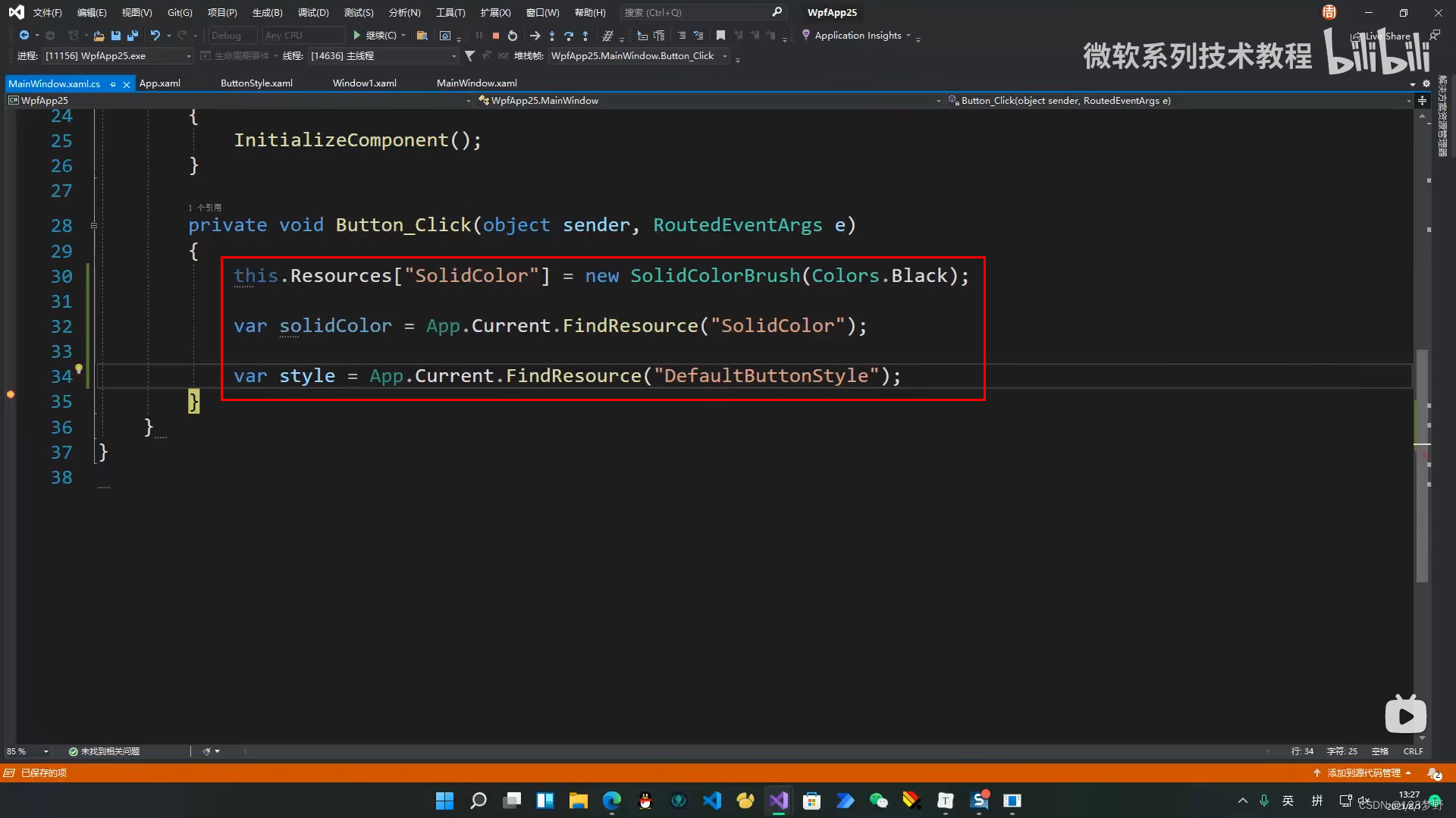The image size is (1456, 818).
Task: Open the thread dropdown showing 14636
Action: coord(384,56)
